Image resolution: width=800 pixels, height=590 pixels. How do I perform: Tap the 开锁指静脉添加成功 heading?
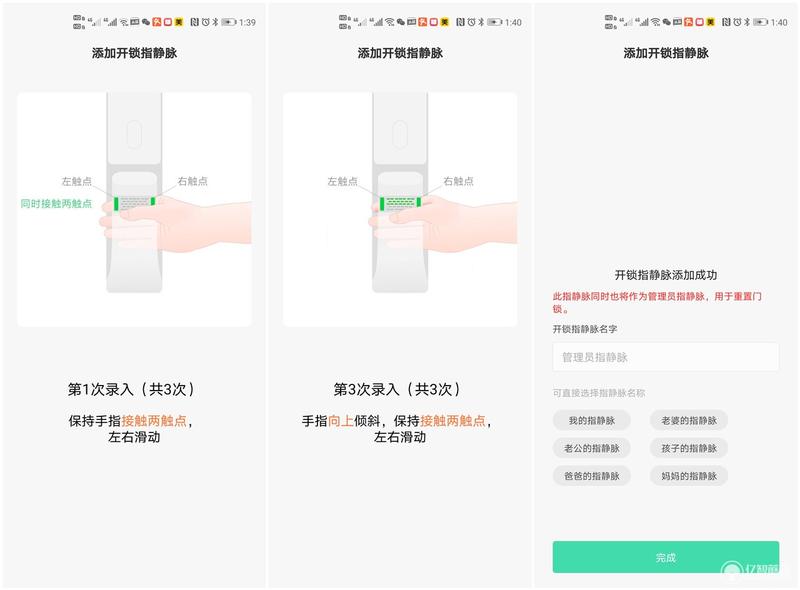click(x=665, y=275)
